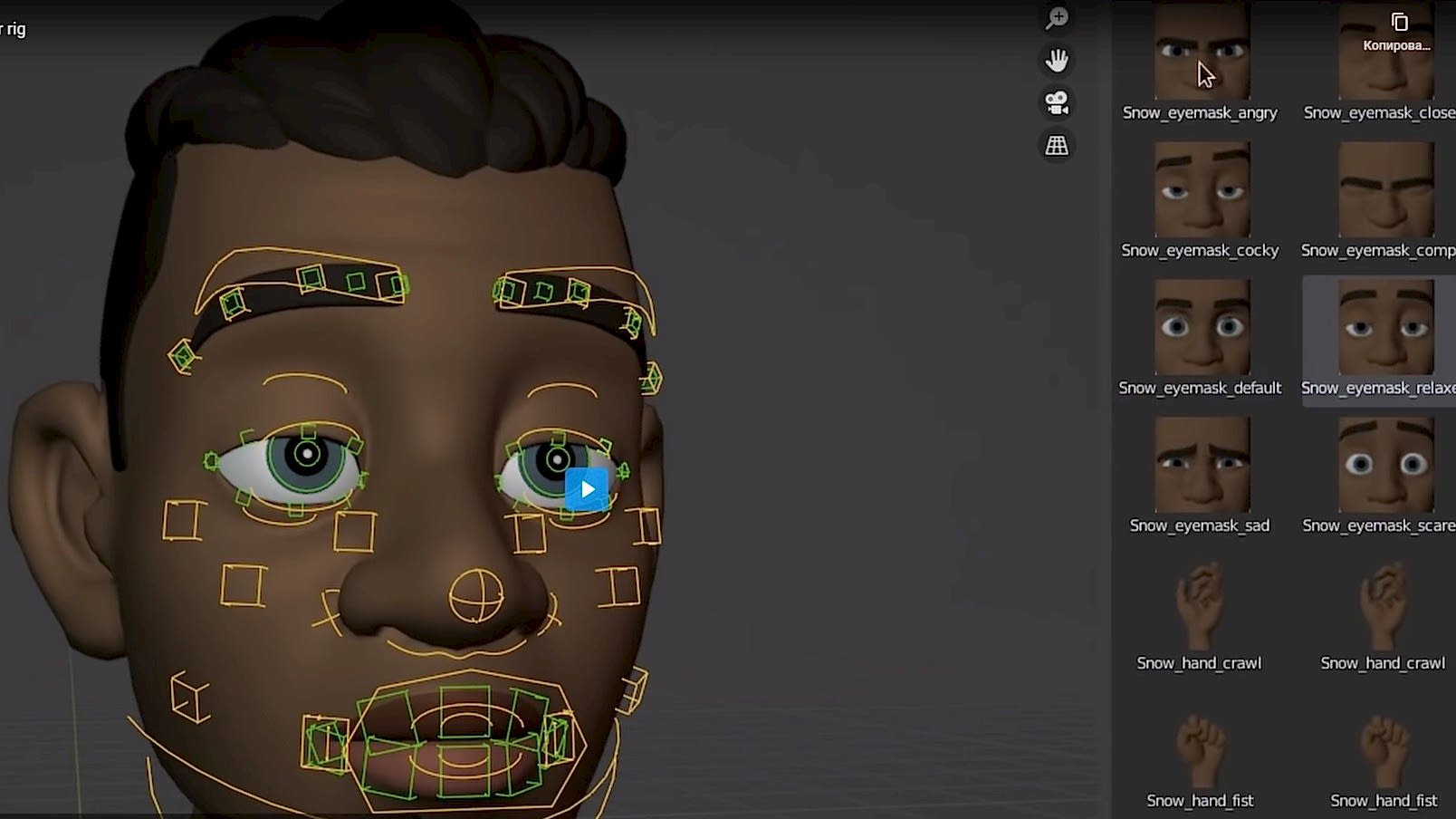Apply the Snow_eyemask_cocky pose
The width and height of the screenshot is (1456, 819).
(x=1202, y=190)
